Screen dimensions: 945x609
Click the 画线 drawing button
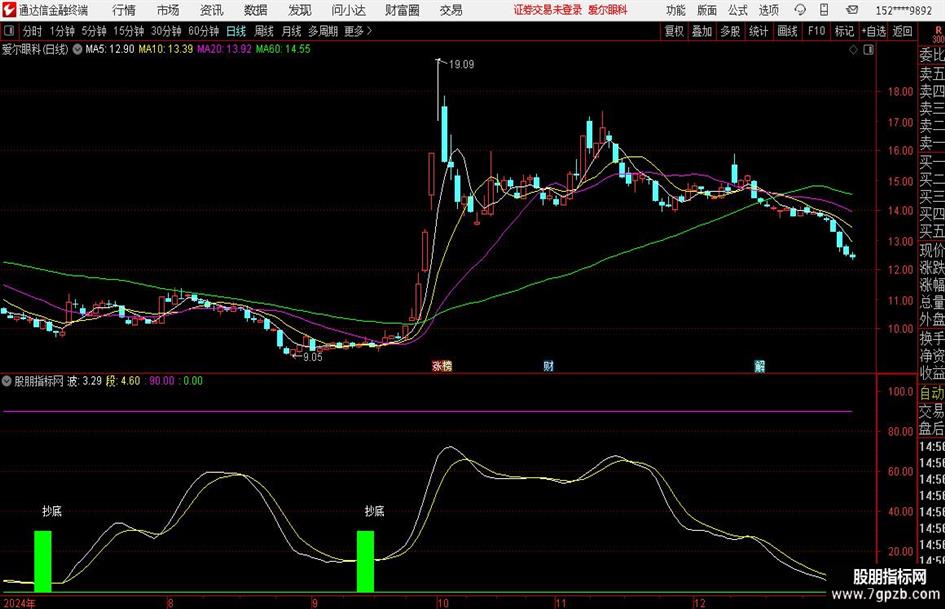click(787, 31)
